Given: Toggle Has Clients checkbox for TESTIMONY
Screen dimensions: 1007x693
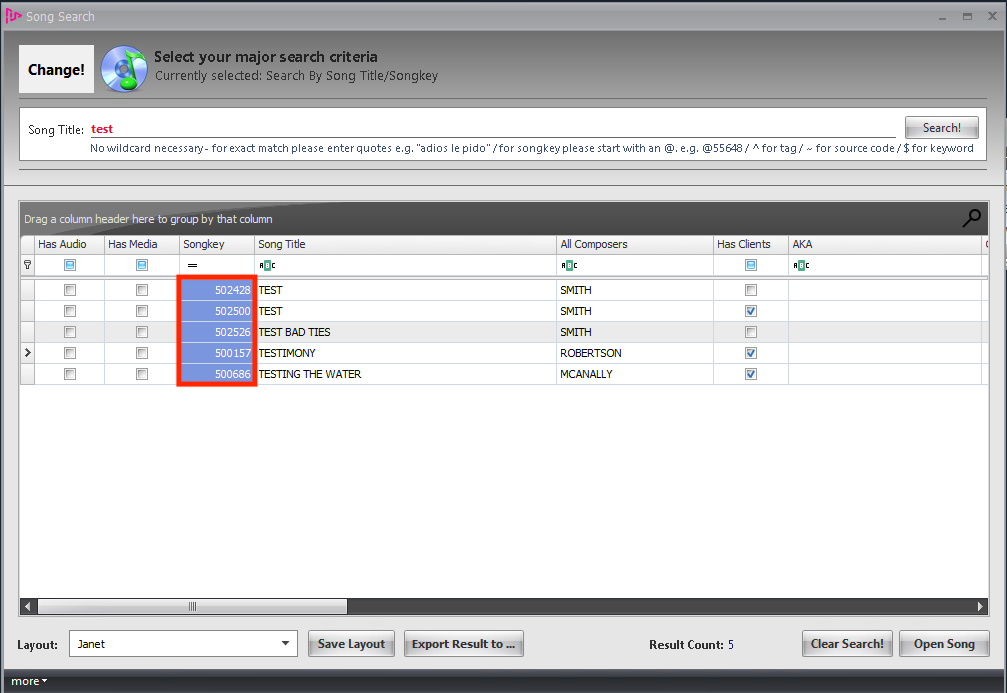Looking at the screenshot, I should [751, 353].
